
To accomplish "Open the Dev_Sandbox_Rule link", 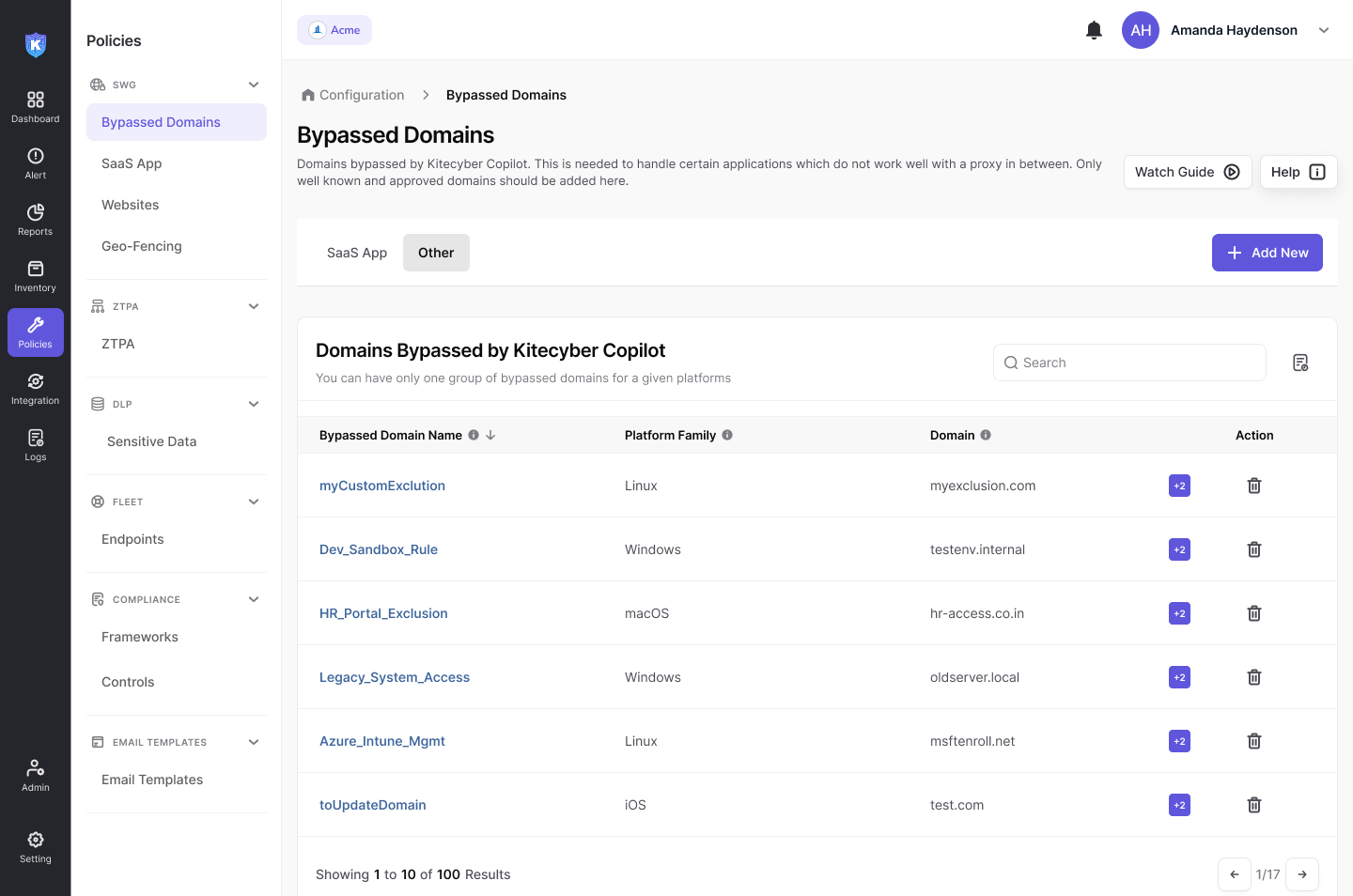I will point(379,549).
